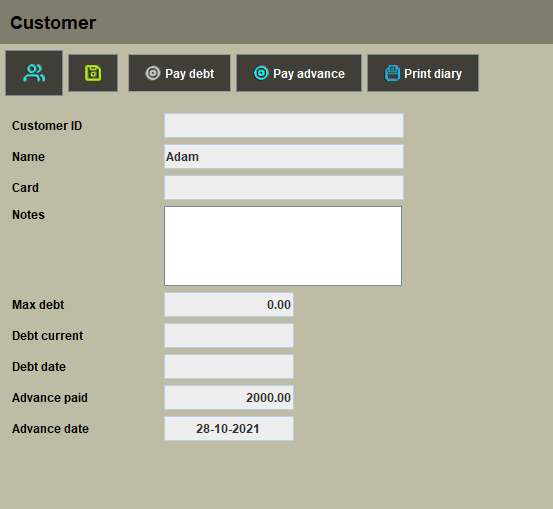Screen dimensions: 553x509
Task: Select the Debt current field
Action: (229, 336)
